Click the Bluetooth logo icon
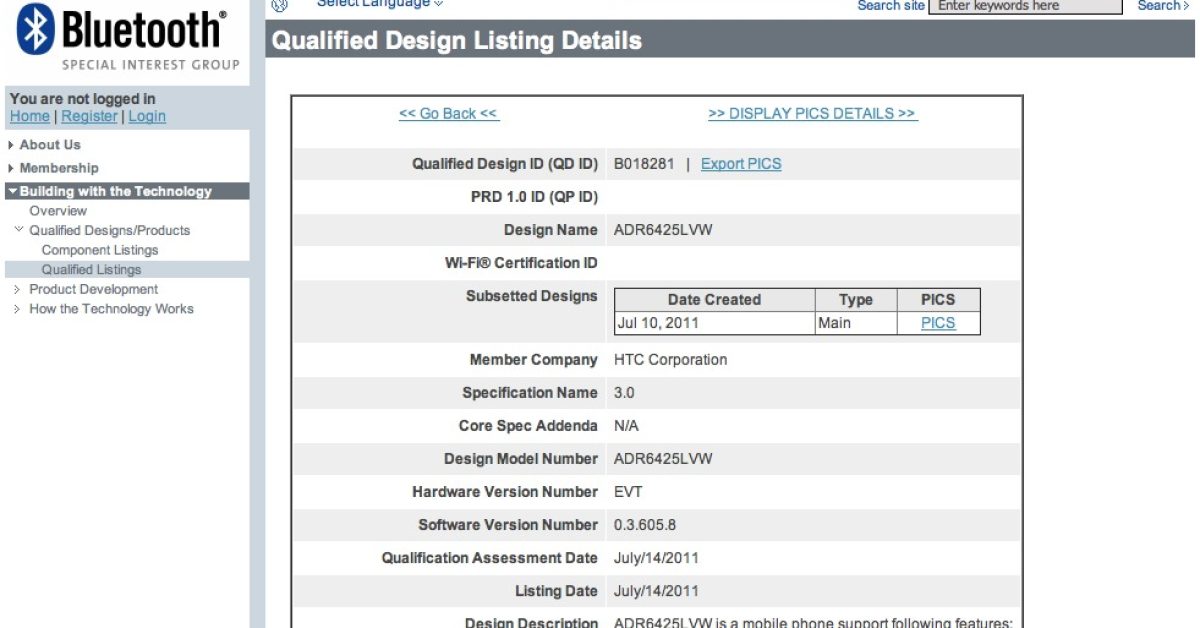 point(36,29)
